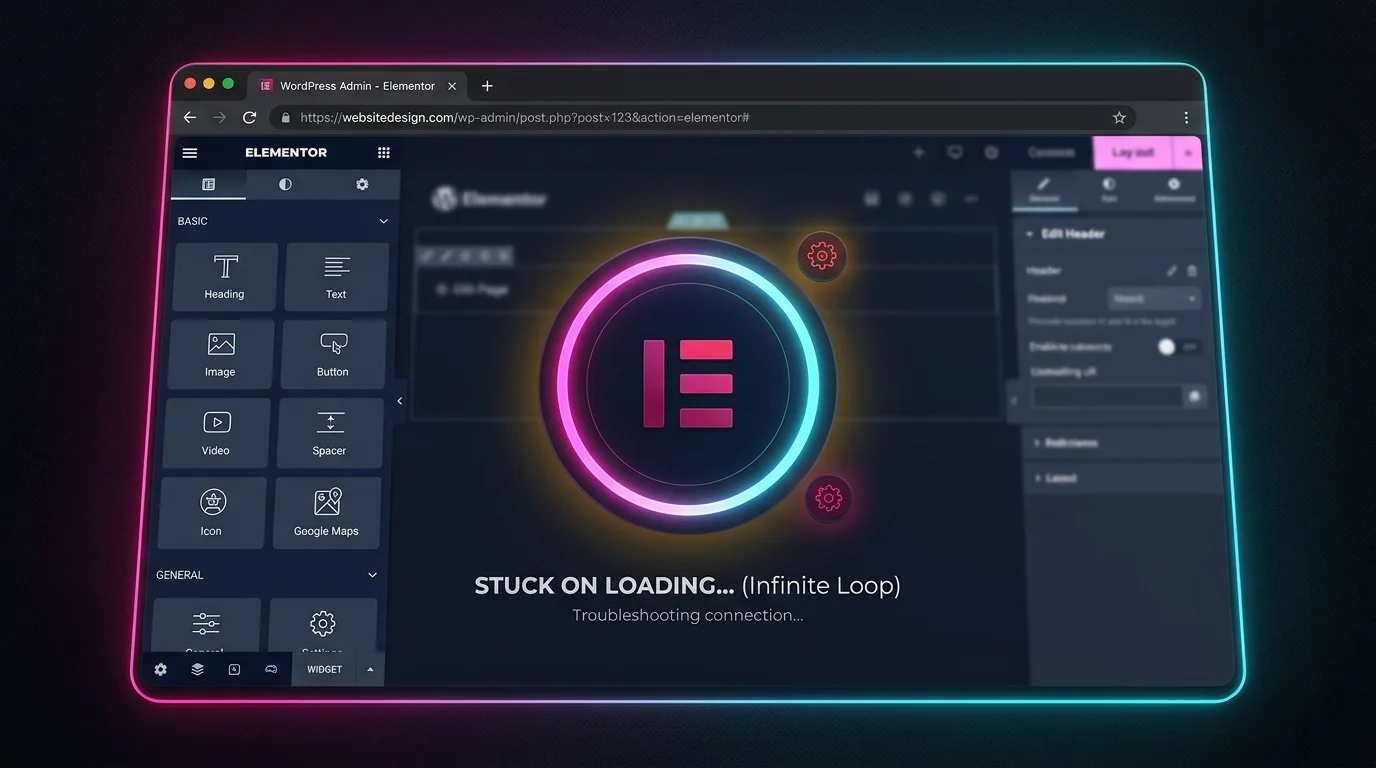Insert the Video widget
Screen dimensions: 1376x768
216,433
